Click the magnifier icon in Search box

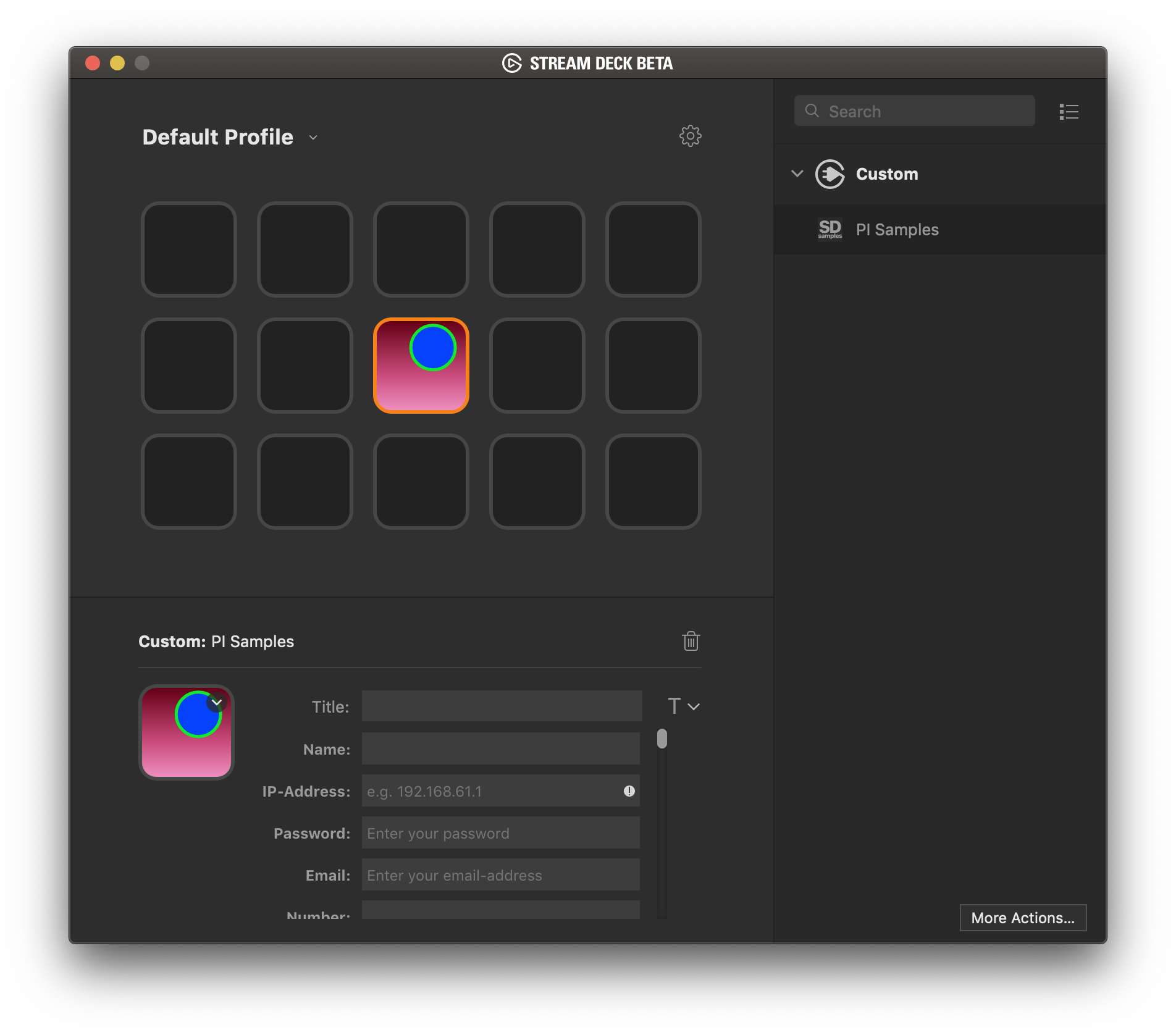point(812,111)
